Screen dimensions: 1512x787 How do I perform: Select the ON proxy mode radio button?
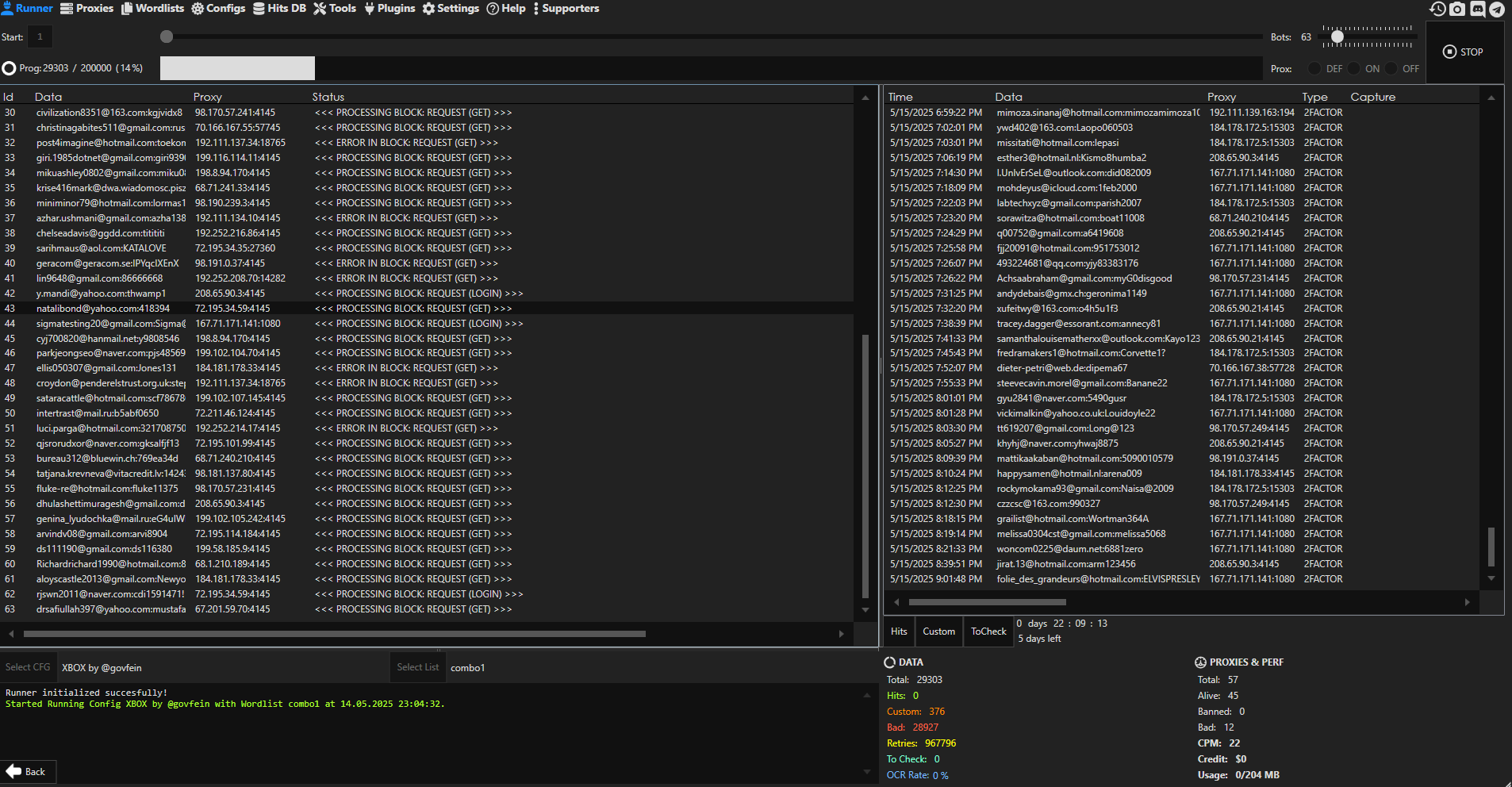pos(1354,69)
